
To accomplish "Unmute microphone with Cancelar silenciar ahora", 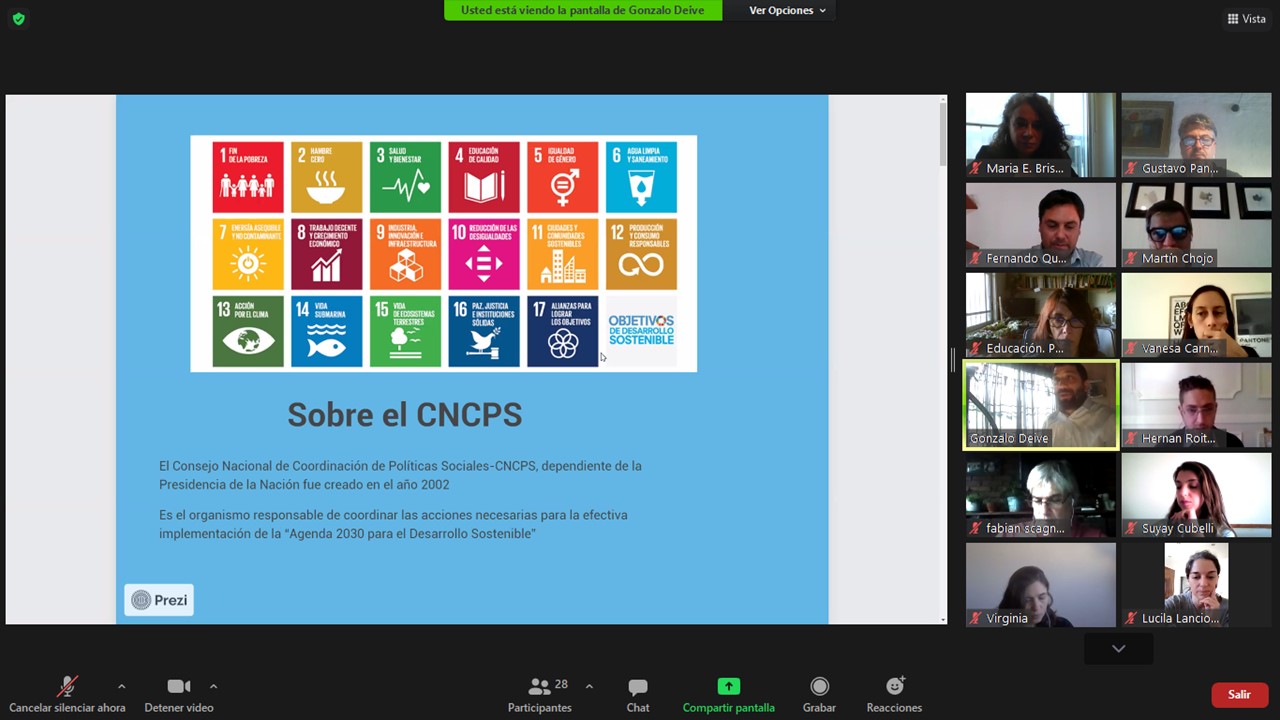I will (x=67, y=694).
